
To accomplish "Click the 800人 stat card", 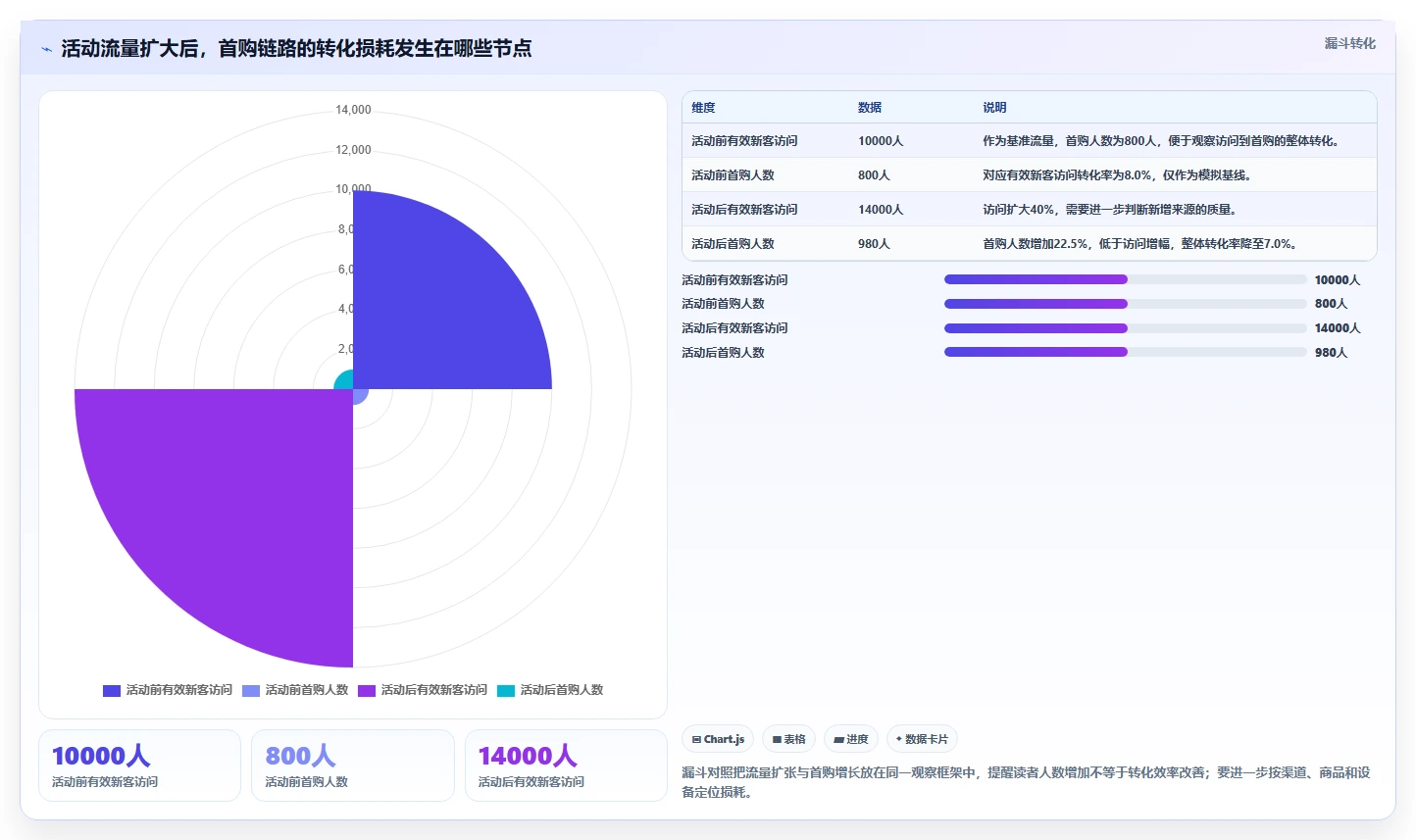I will [353, 766].
